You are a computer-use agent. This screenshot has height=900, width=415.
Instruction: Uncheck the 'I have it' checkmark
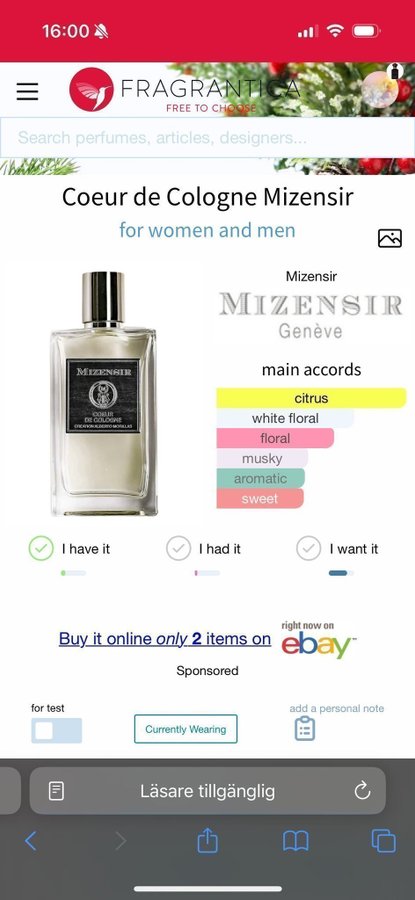(41, 549)
